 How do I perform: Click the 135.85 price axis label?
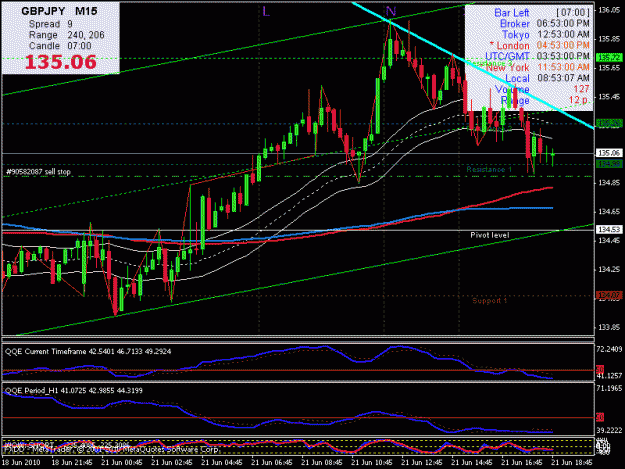point(609,39)
